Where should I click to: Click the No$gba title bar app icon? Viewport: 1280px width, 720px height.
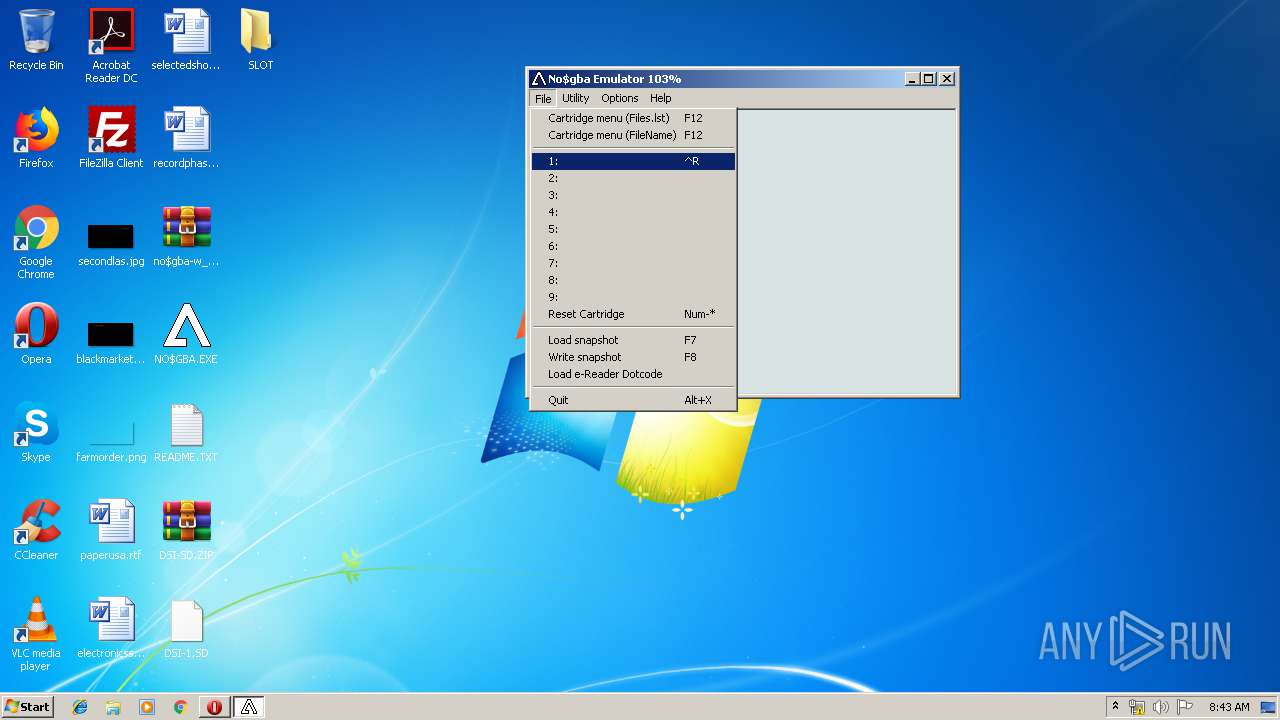coord(539,79)
